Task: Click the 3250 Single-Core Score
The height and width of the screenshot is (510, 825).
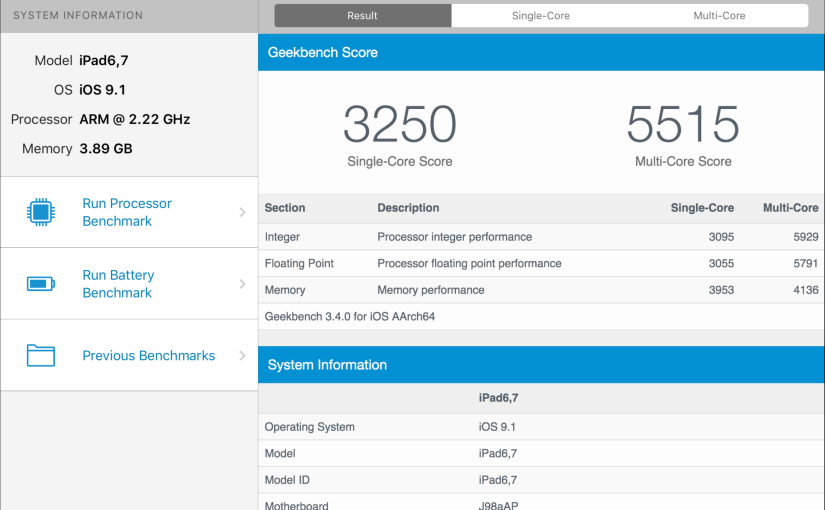Action: coord(399,125)
